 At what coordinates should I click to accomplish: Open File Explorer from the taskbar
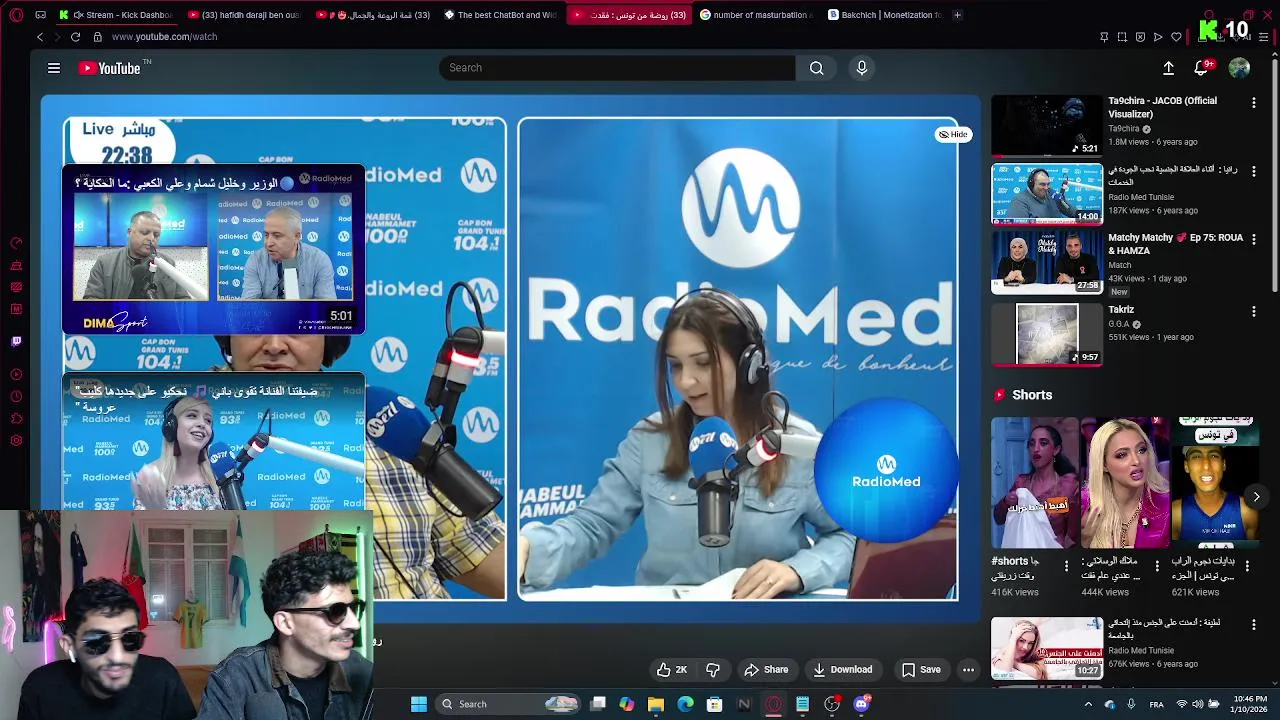[656, 704]
